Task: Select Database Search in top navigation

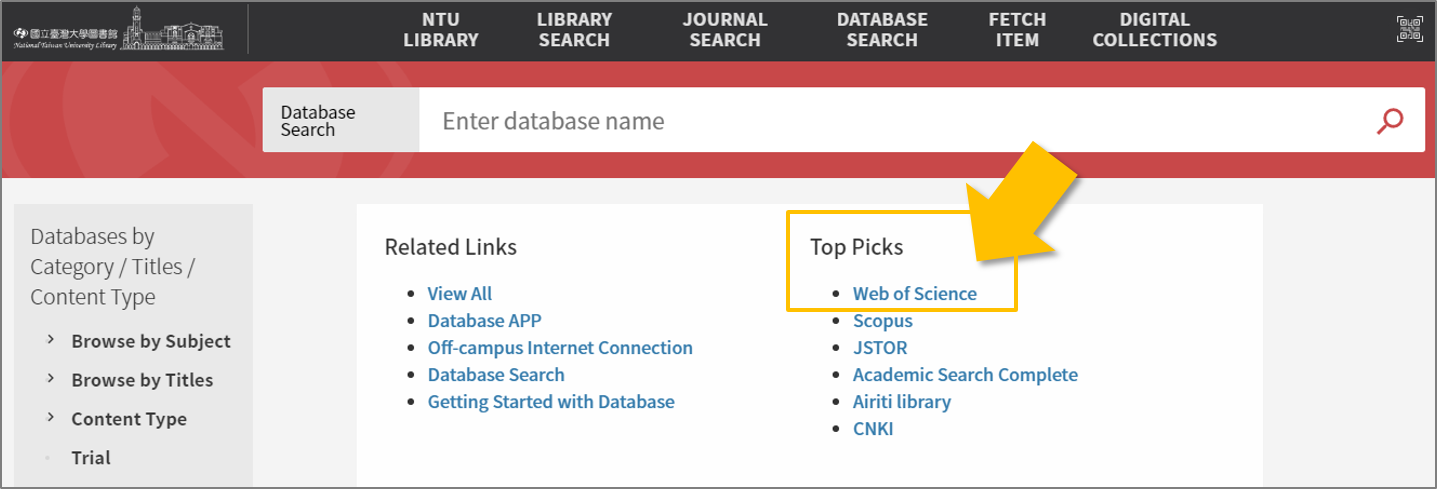Action: 882,30
